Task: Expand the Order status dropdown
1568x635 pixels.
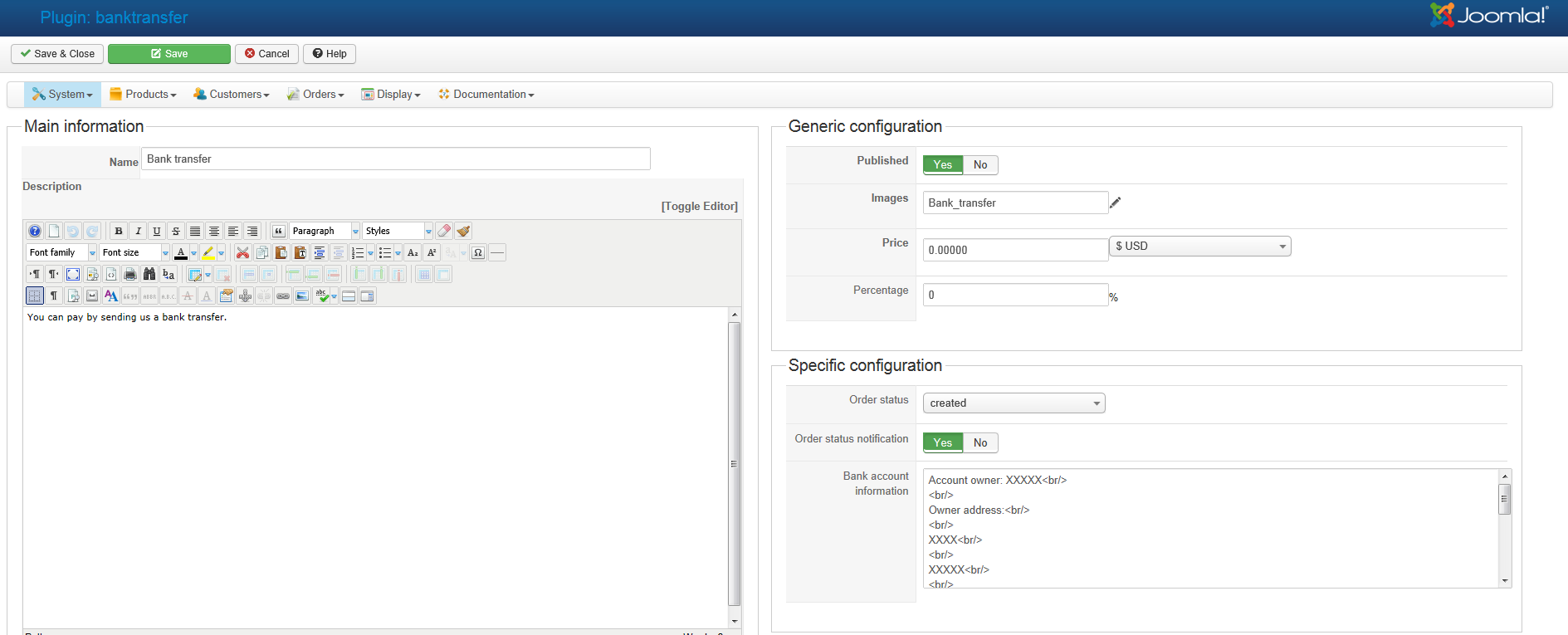Action: [1014, 403]
